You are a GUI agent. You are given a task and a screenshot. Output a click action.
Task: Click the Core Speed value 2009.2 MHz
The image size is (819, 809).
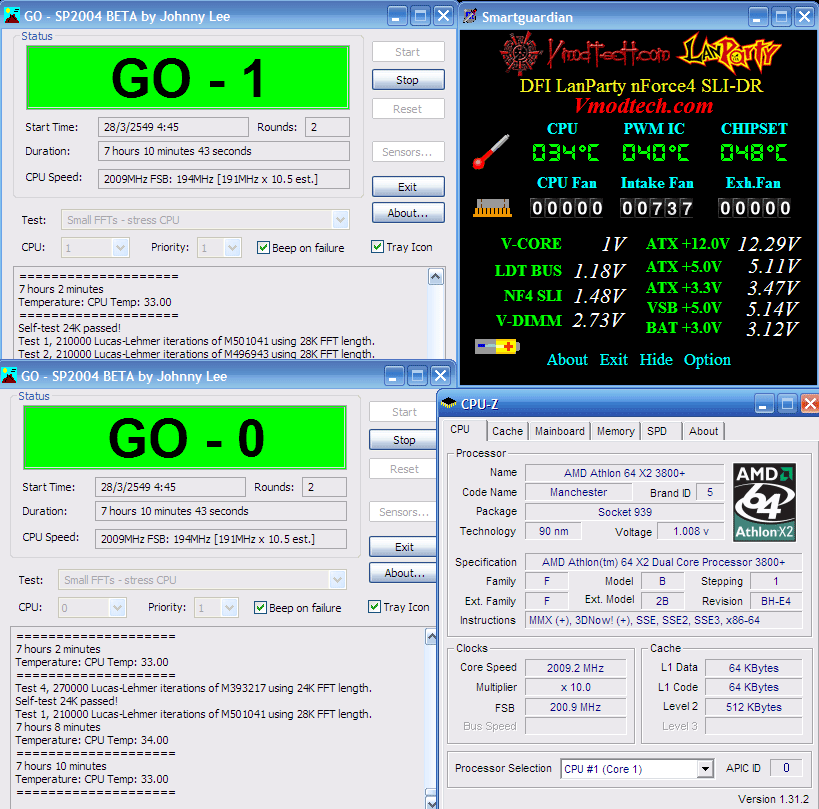575,667
